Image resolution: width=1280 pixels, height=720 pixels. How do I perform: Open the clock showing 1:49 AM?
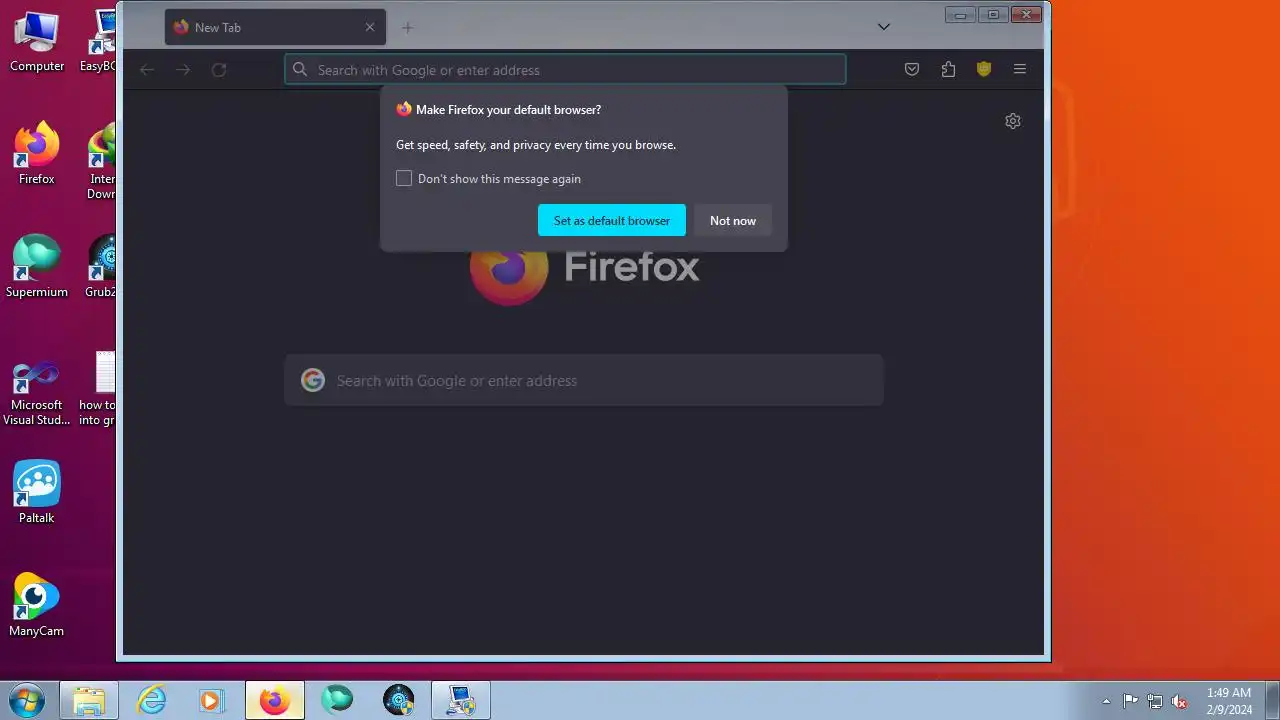pyautogui.click(x=1229, y=700)
